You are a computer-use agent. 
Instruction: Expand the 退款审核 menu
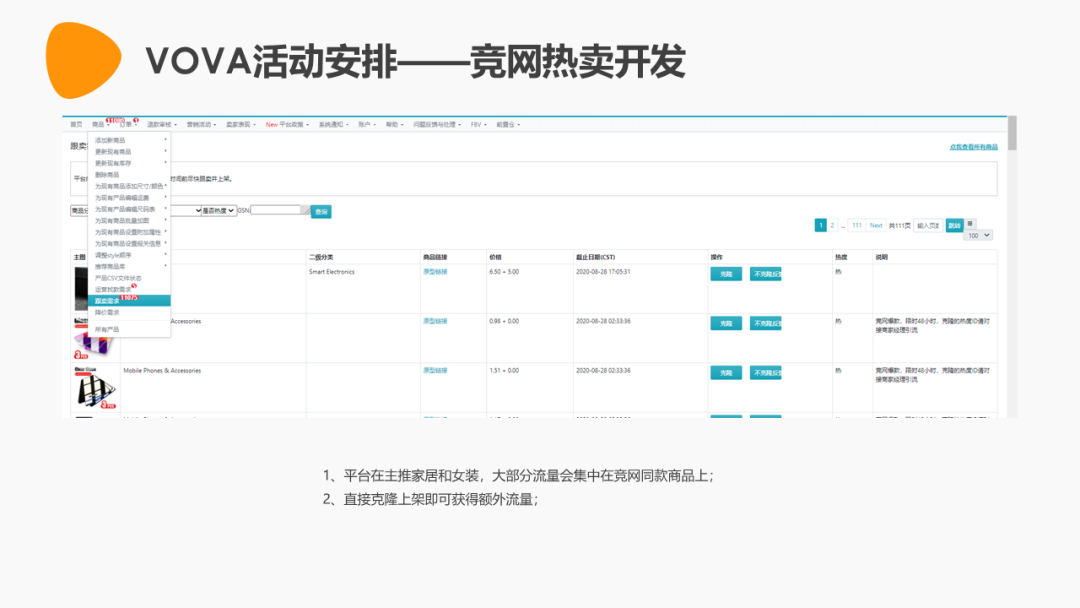pos(162,125)
